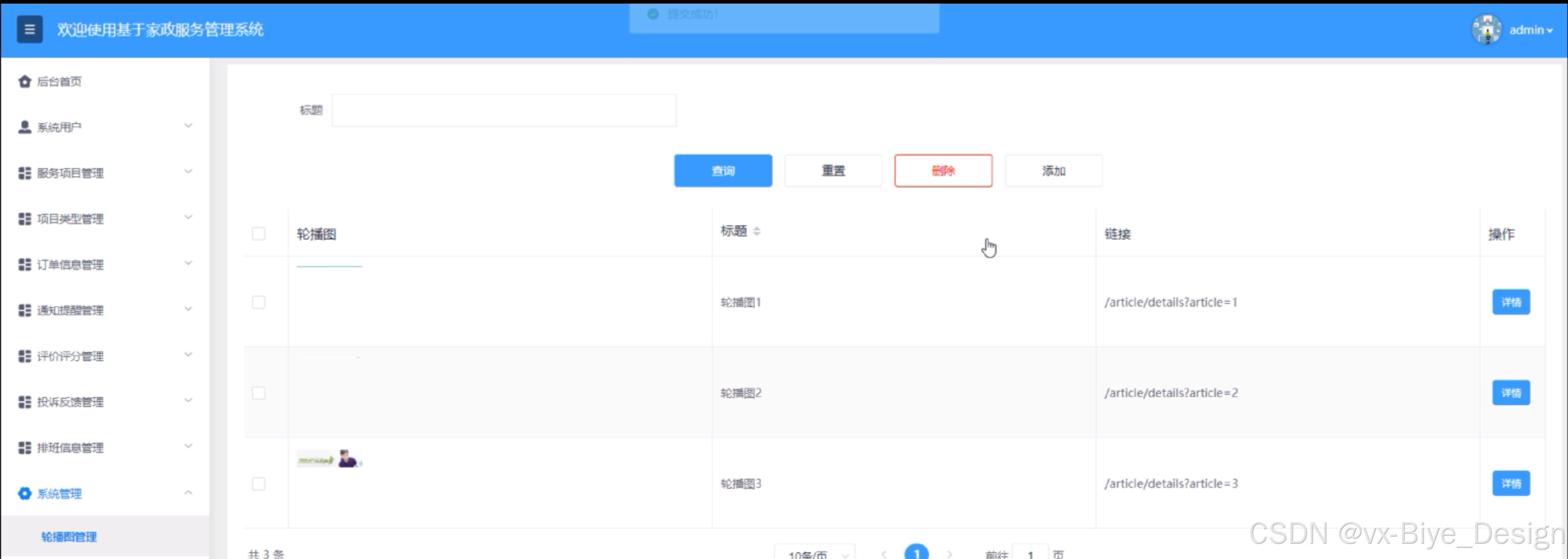Check the 轮播图3 row checkbox
This screenshot has height=559, width=1568.
point(259,483)
